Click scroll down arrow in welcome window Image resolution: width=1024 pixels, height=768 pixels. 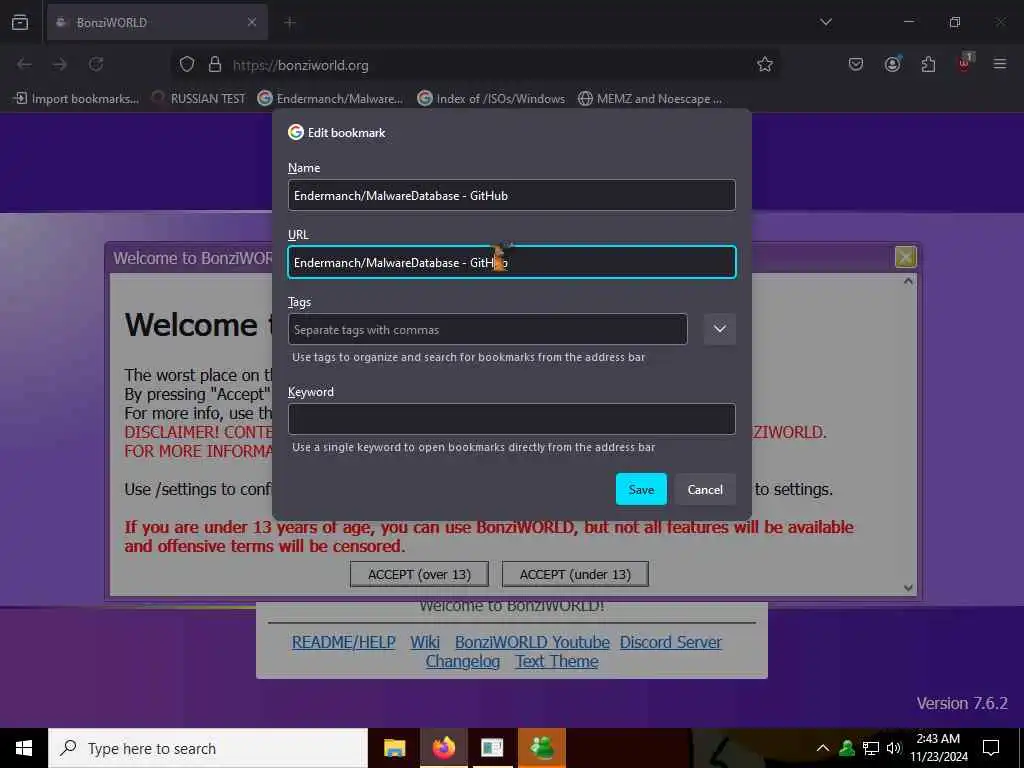tap(908, 587)
